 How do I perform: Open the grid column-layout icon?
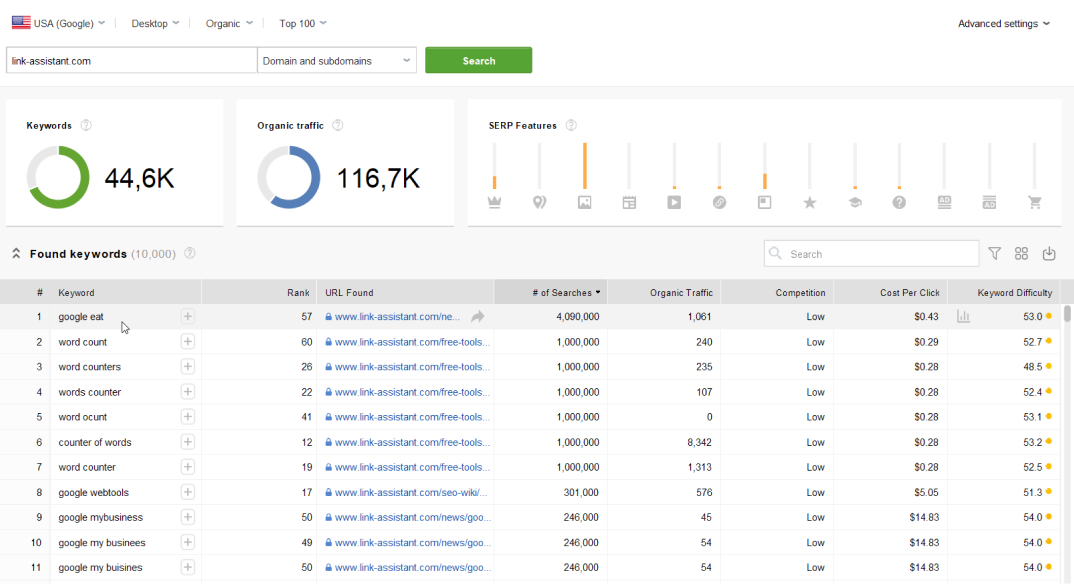(1021, 254)
